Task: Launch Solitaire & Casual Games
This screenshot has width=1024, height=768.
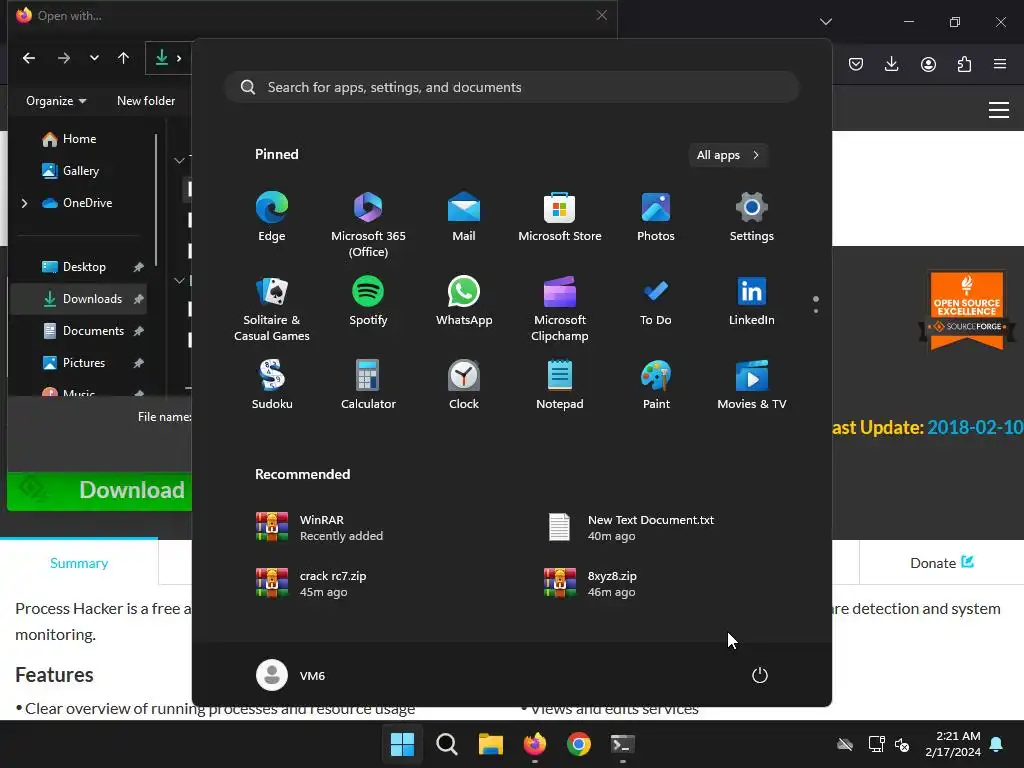Action: pos(272,309)
